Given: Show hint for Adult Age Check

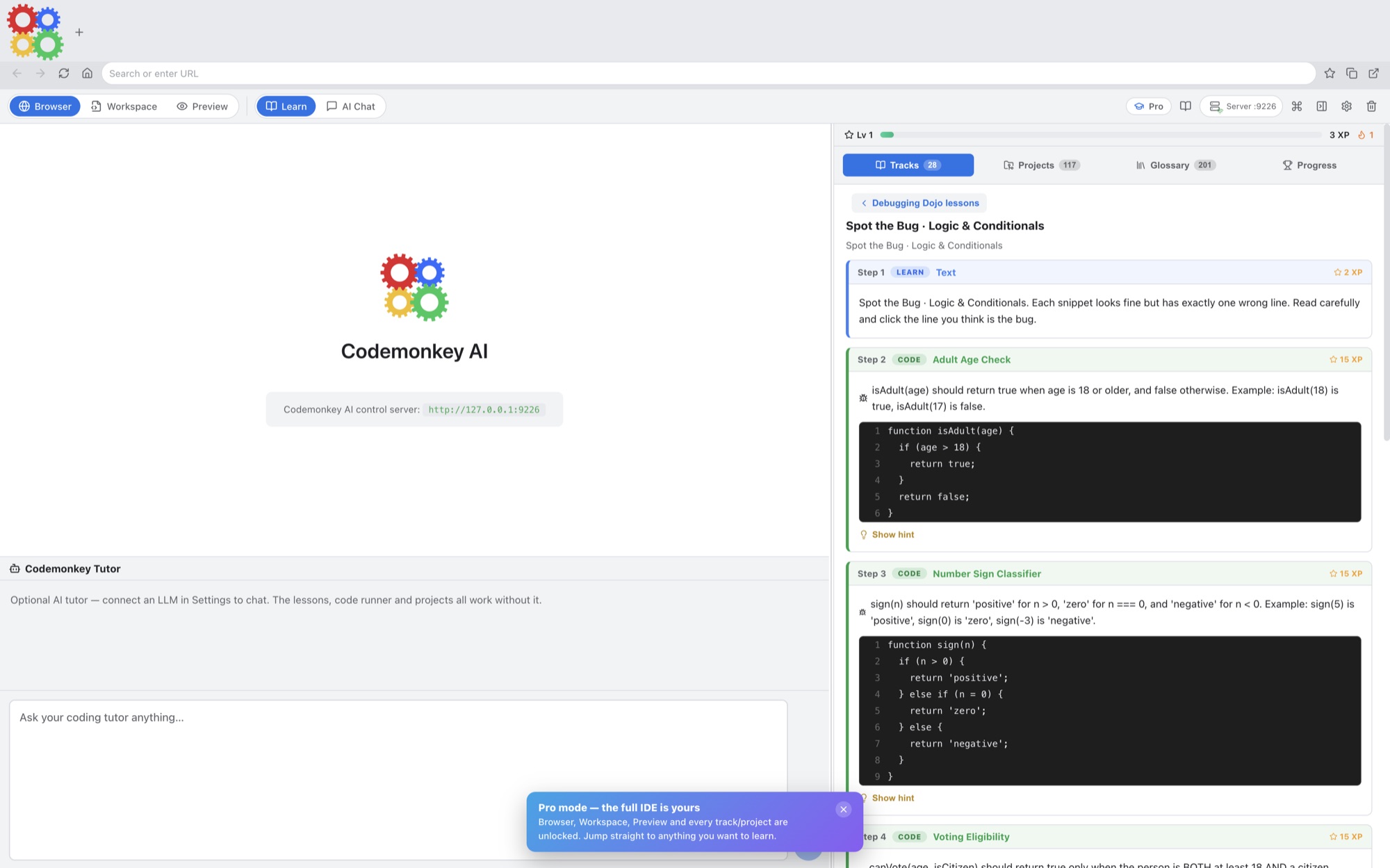Looking at the screenshot, I should point(887,534).
